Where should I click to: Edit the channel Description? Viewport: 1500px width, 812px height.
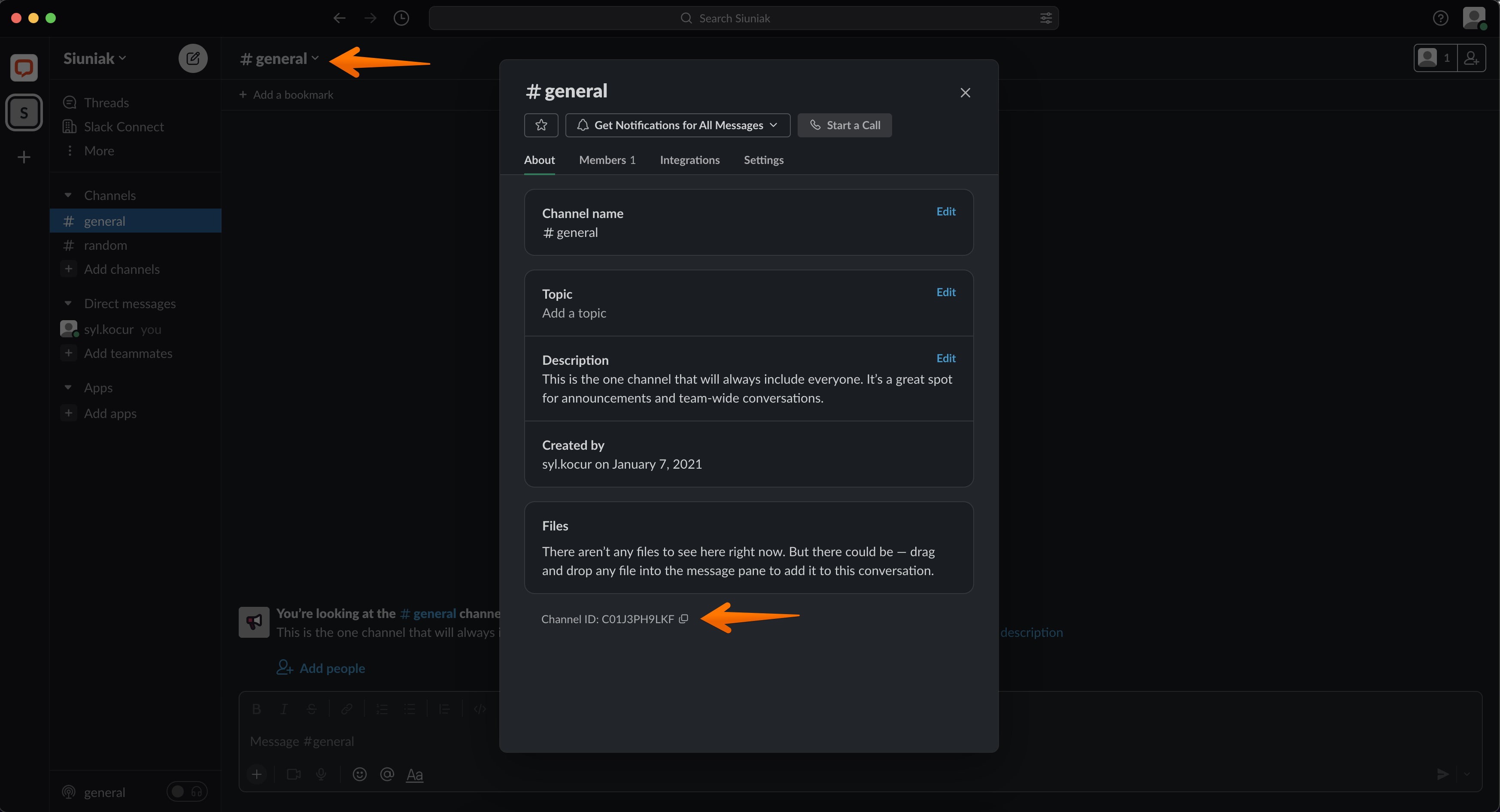point(946,358)
